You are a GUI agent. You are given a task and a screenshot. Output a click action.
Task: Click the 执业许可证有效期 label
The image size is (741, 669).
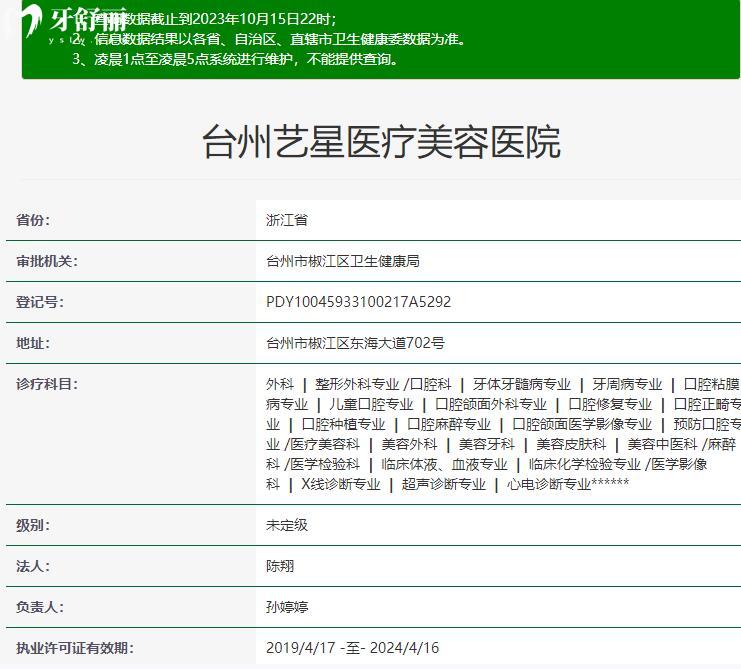click(75, 648)
